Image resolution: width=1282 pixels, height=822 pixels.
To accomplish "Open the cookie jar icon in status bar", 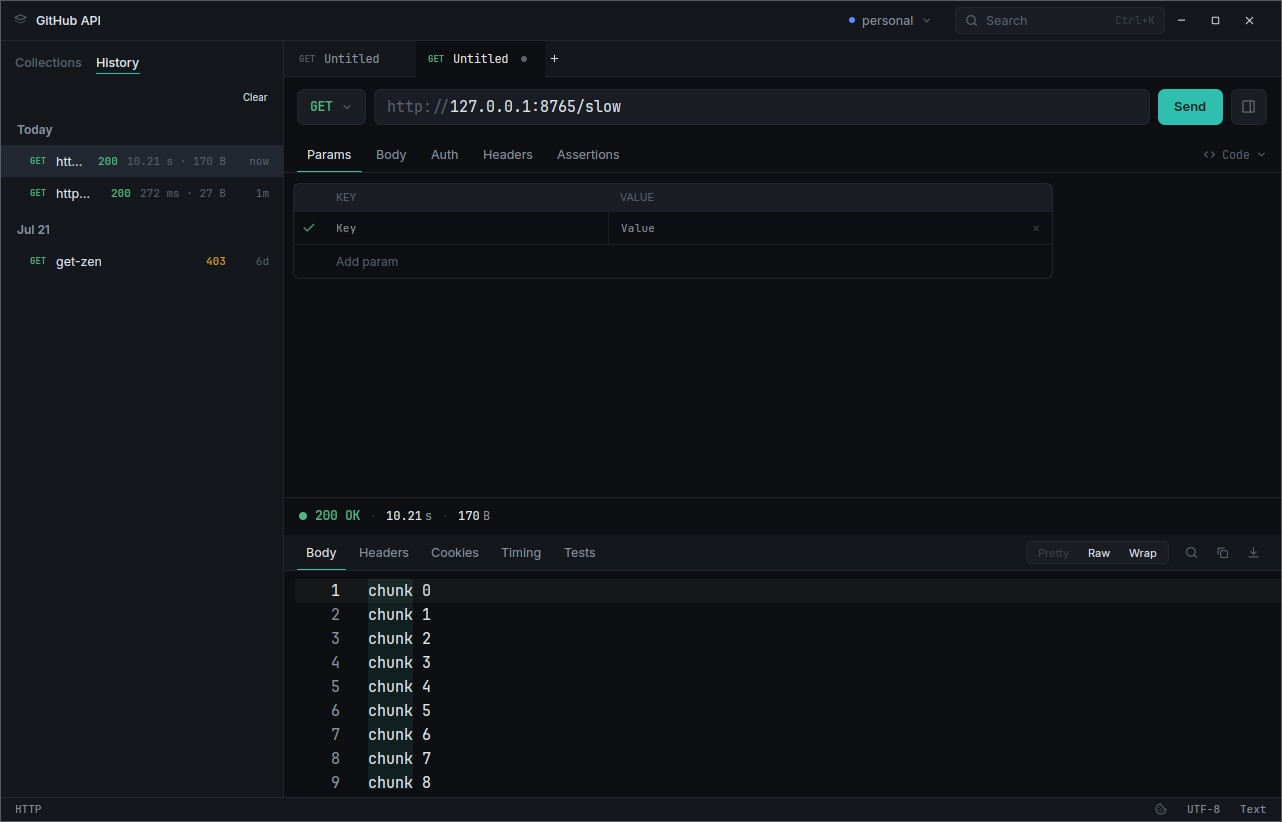I will click(x=1161, y=810).
